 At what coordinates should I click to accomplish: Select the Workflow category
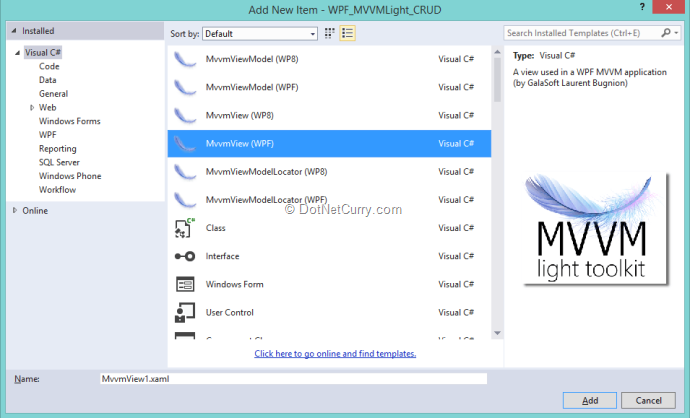[57, 190]
